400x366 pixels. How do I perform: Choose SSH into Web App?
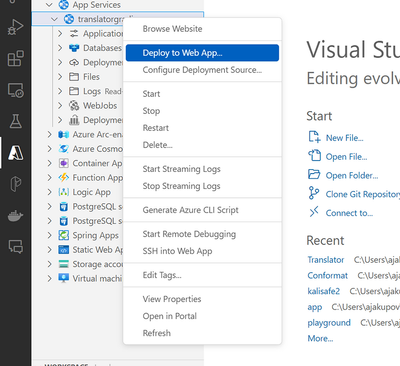202,251
